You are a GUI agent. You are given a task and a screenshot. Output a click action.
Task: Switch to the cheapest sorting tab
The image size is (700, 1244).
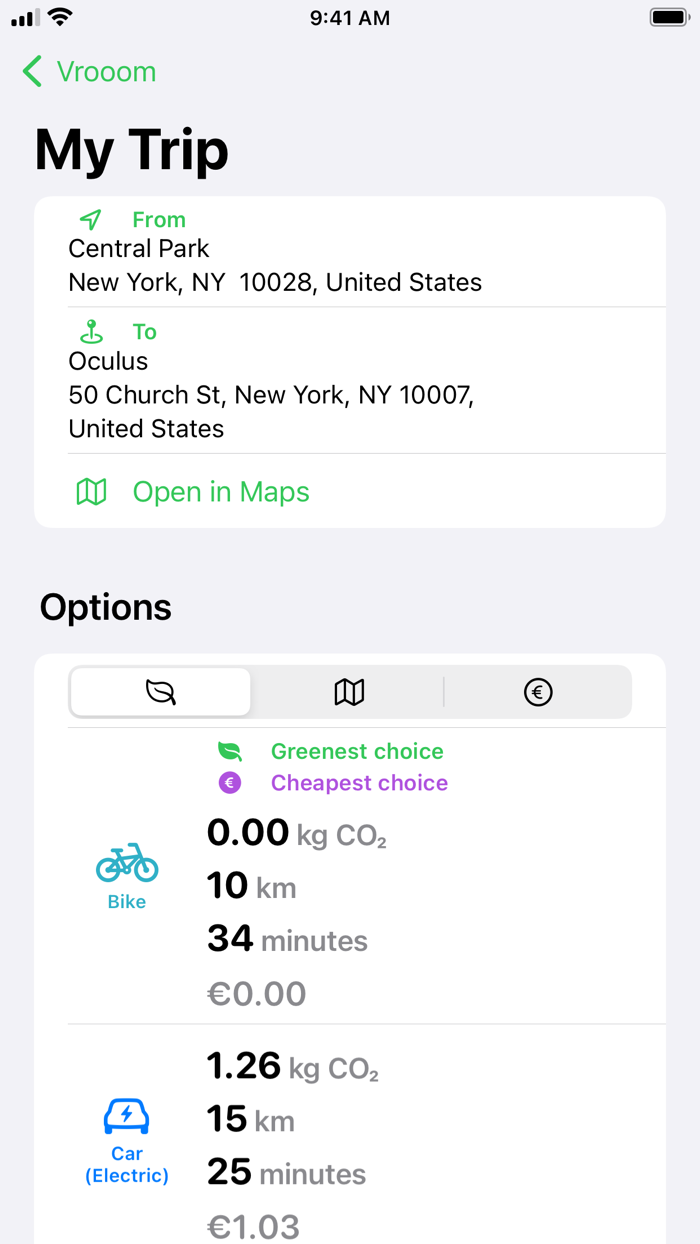538,691
